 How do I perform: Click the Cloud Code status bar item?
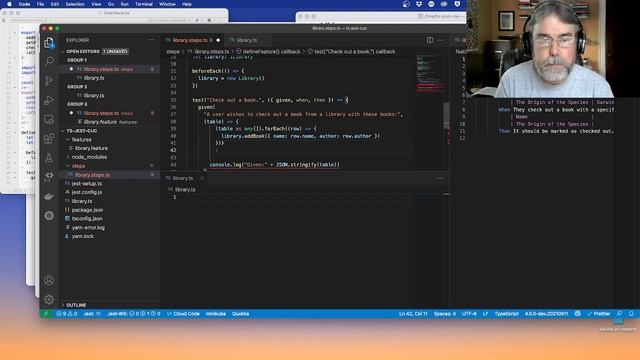[x=183, y=314]
